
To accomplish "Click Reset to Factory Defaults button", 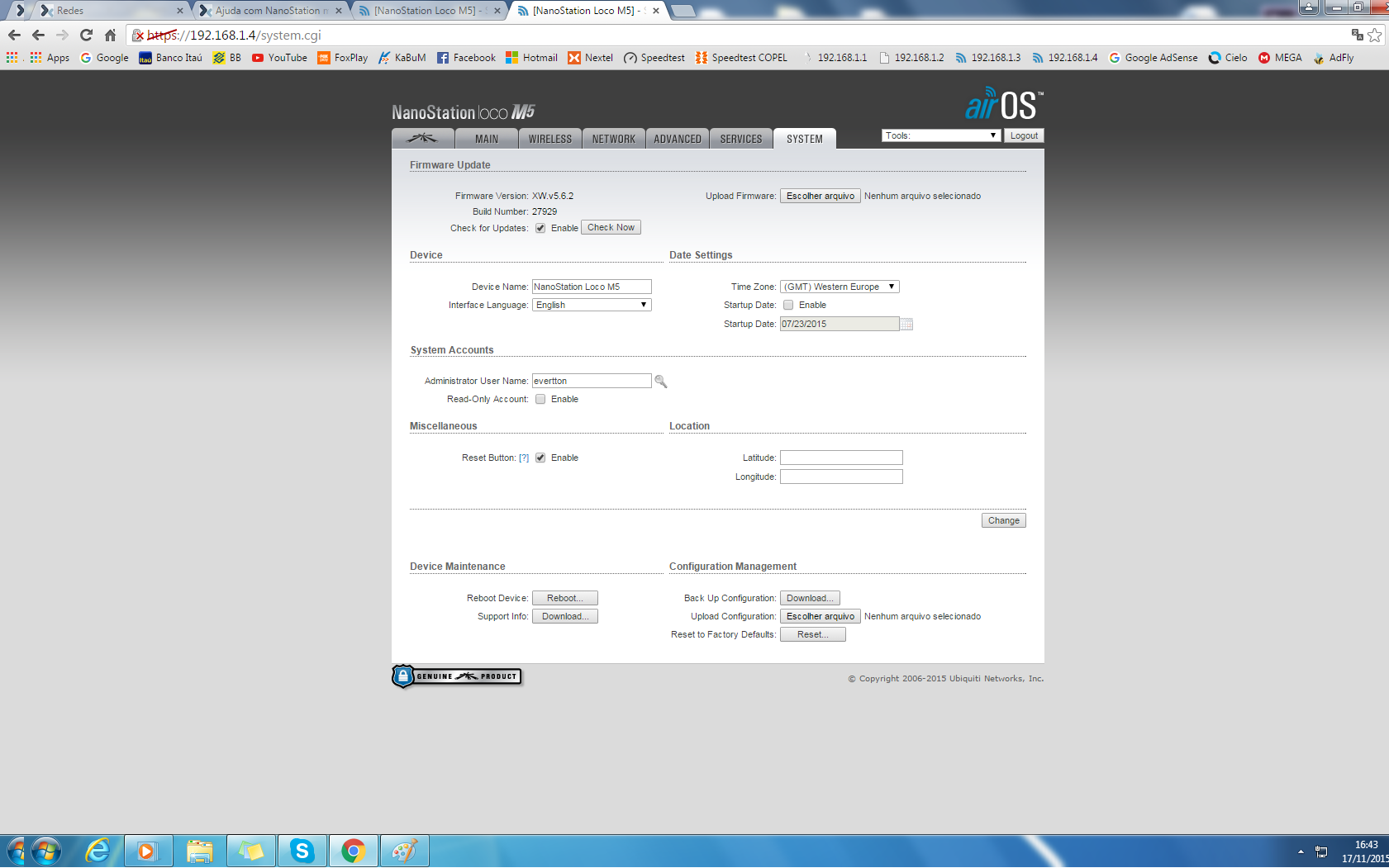I will click(812, 634).
